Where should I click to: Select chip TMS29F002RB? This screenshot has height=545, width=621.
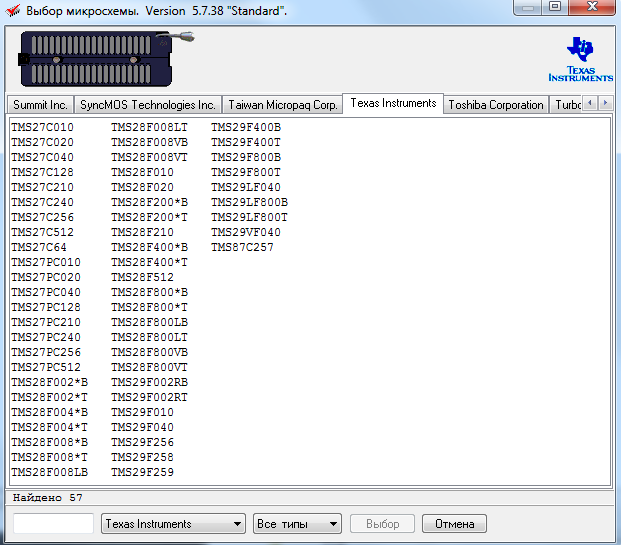149,382
